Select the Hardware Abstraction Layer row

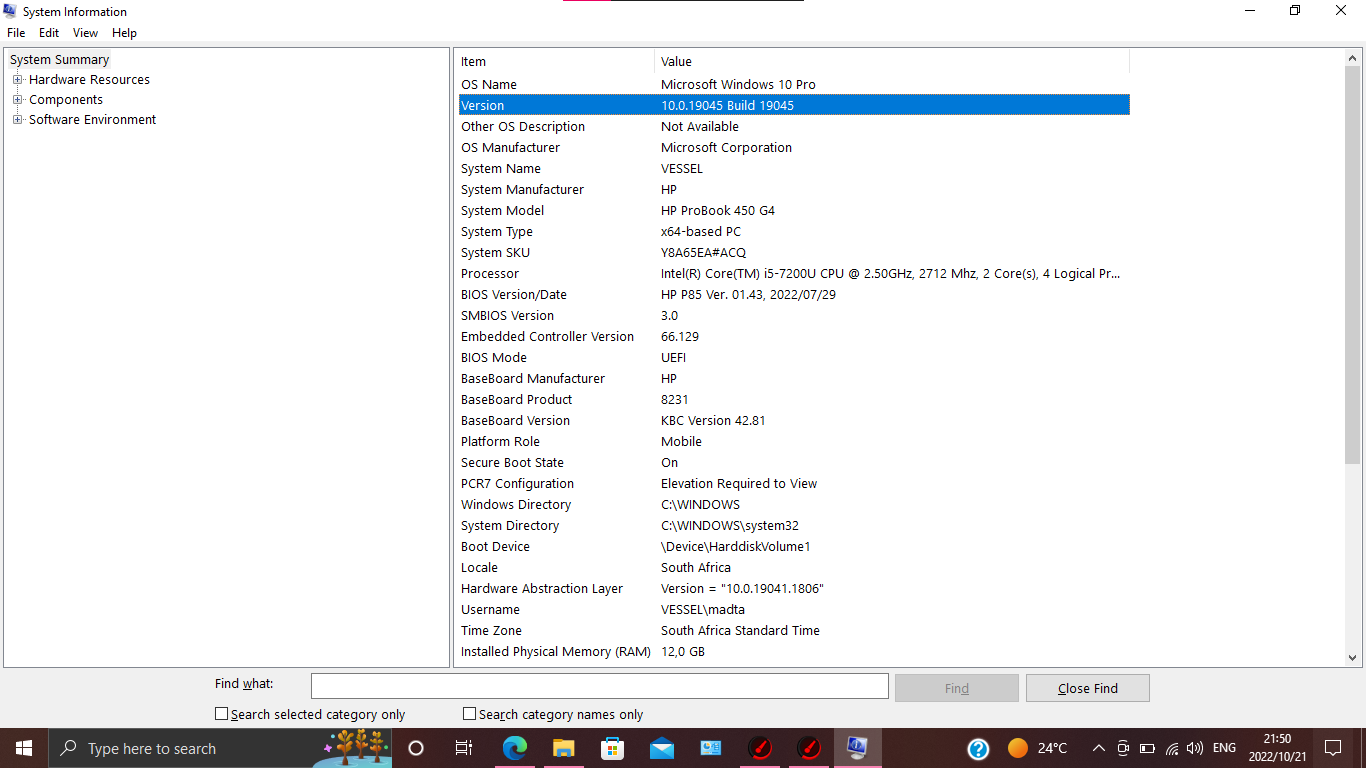pos(794,589)
